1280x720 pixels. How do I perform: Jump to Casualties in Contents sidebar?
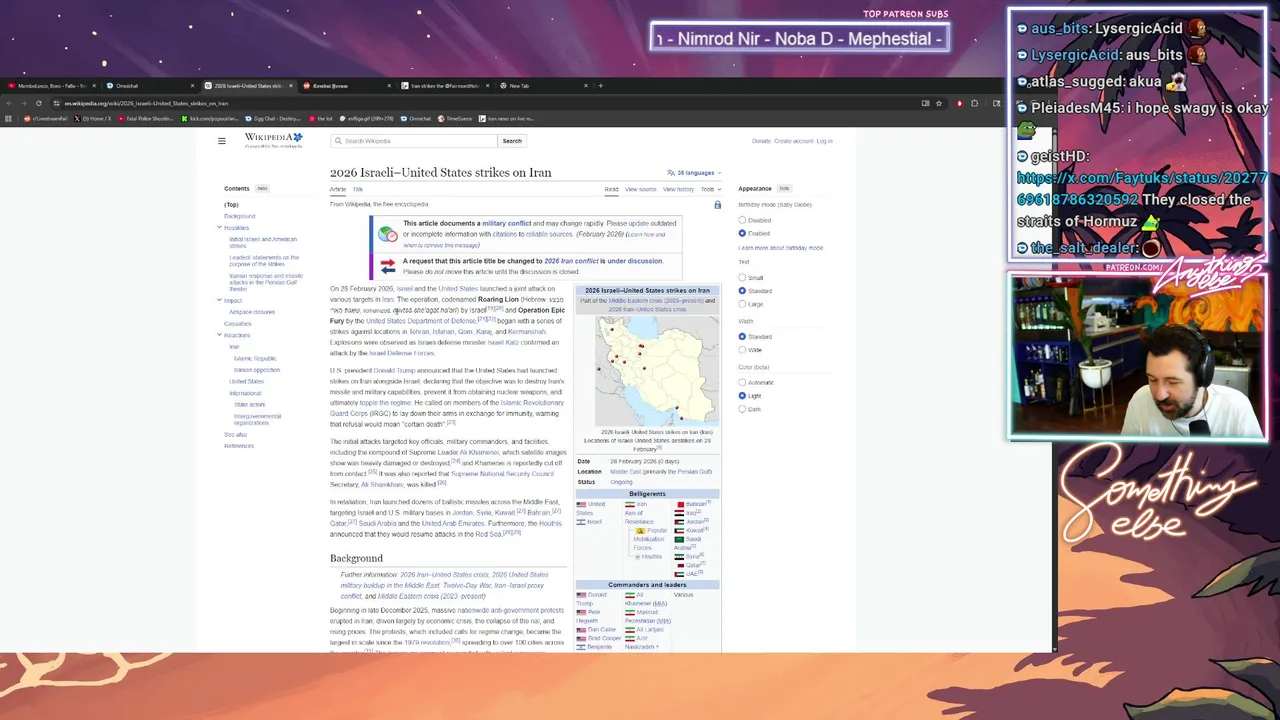(238, 323)
